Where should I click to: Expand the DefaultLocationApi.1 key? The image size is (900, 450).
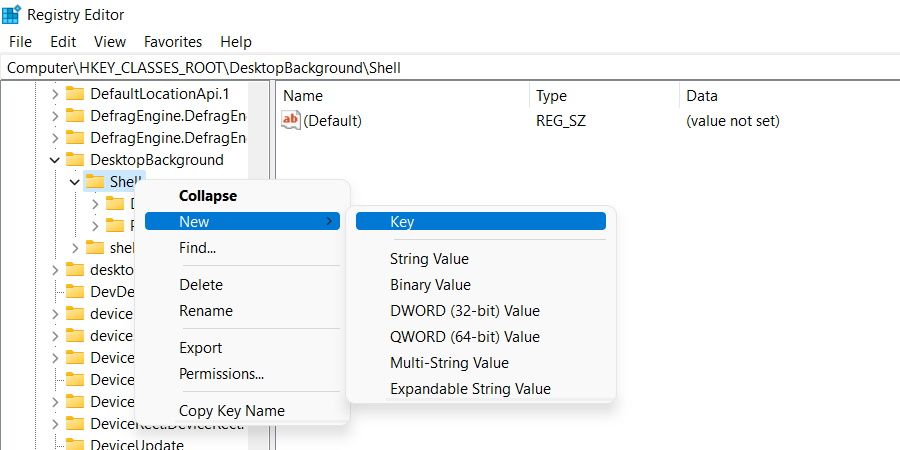pyautogui.click(x=54, y=94)
